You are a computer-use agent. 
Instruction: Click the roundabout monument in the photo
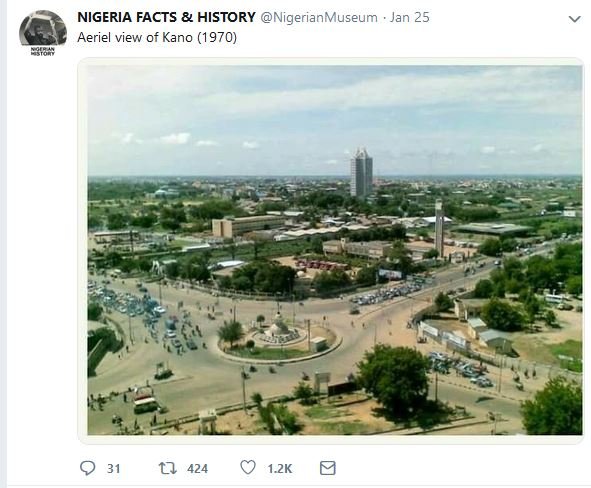(279, 326)
